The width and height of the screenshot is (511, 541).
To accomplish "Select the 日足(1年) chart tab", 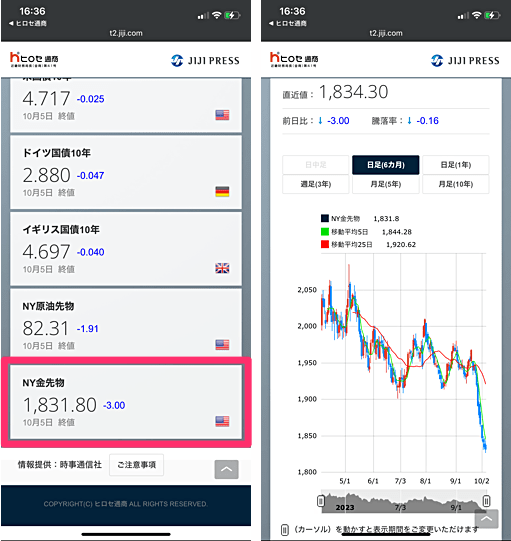I will click(x=456, y=165).
